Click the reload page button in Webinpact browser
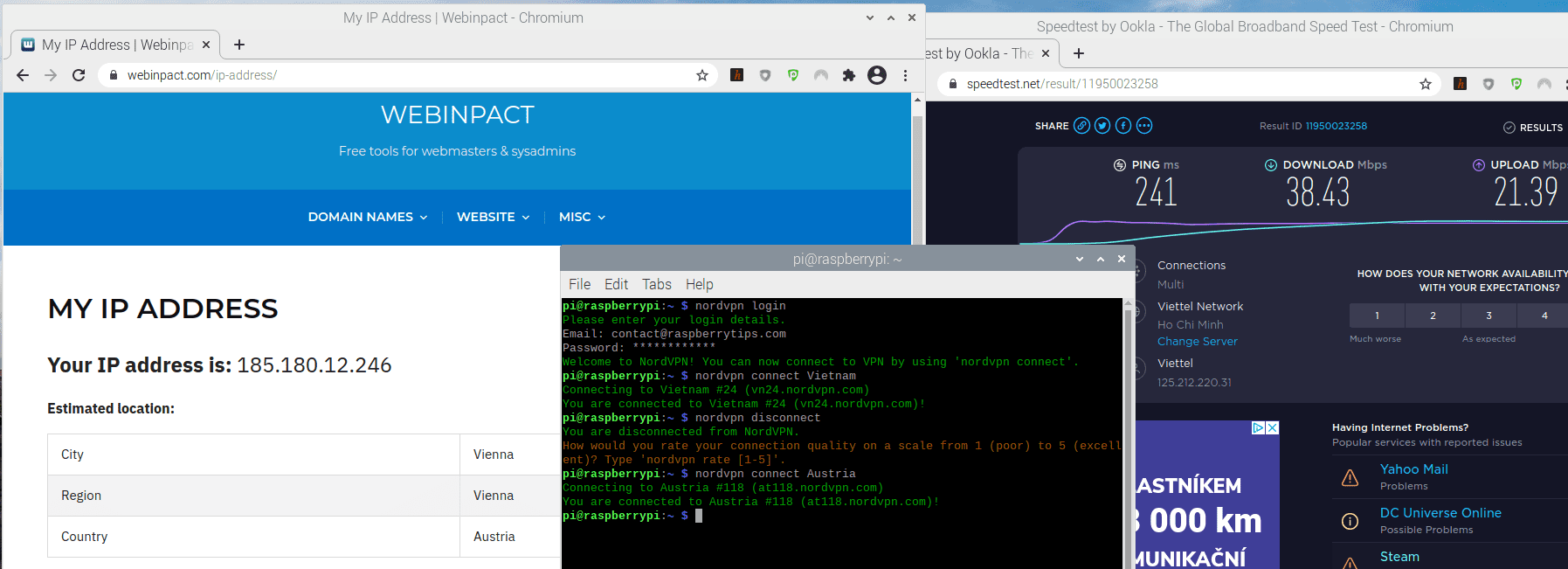This screenshot has height=569, width=1568. [x=79, y=75]
